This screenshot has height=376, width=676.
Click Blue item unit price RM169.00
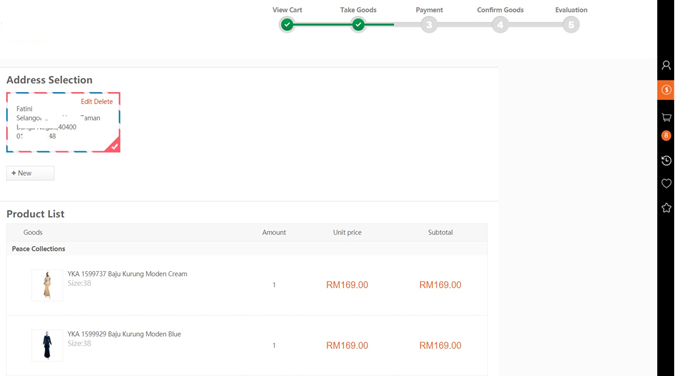pyautogui.click(x=347, y=346)
